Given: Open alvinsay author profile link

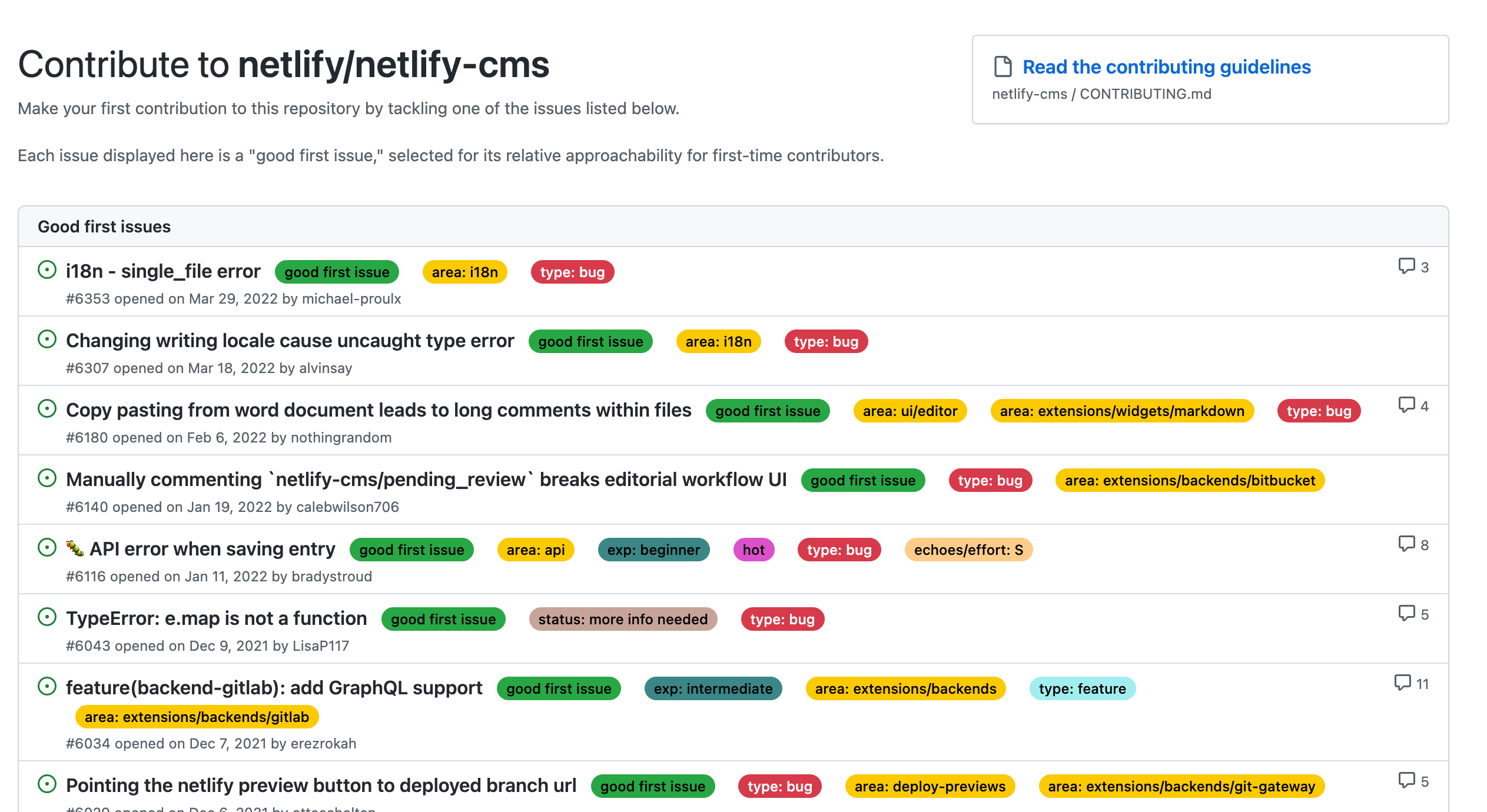Looking at the screenshot, I should coord(326,368).
